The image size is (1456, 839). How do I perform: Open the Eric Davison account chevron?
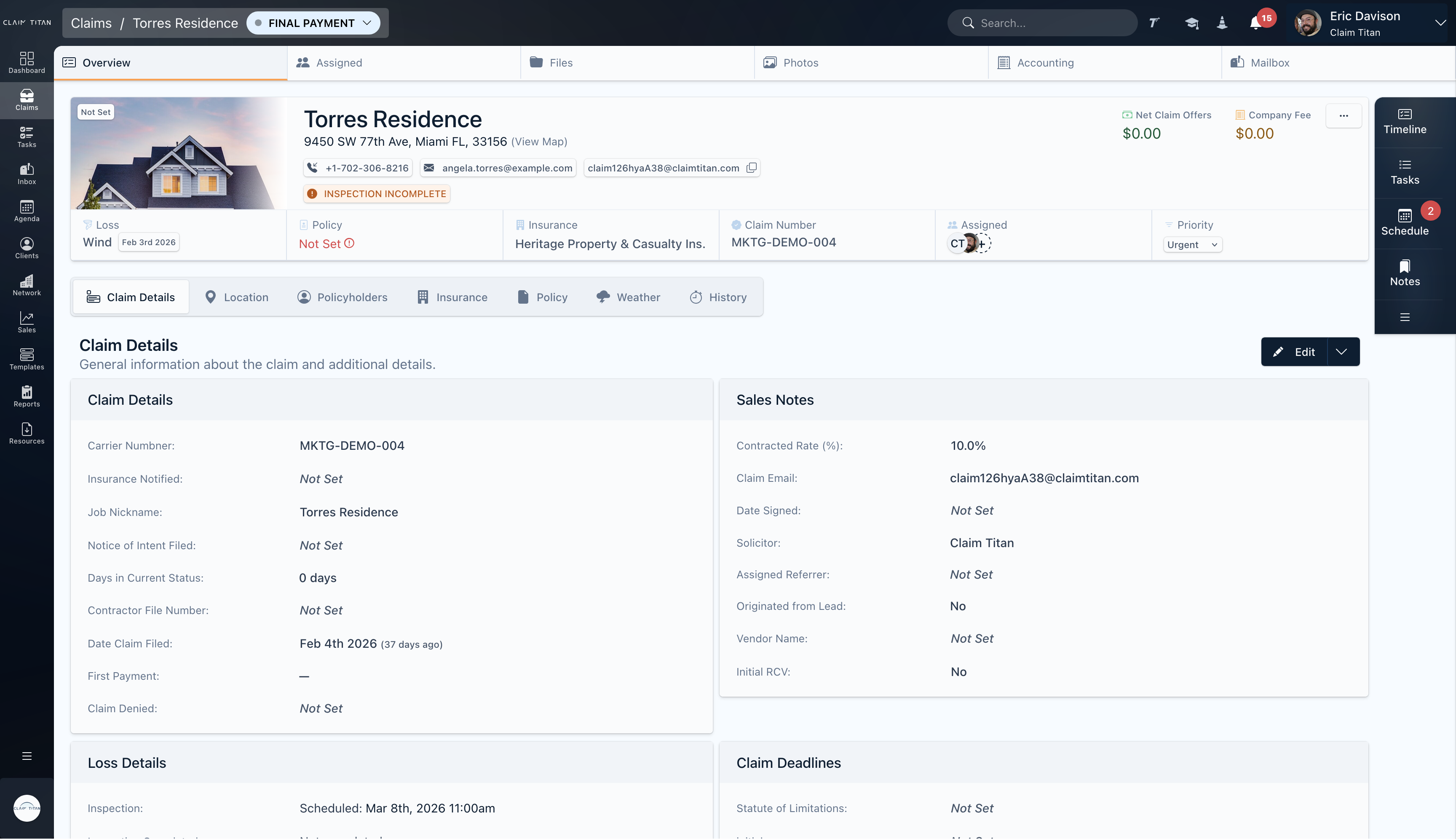coord(1440,22)
